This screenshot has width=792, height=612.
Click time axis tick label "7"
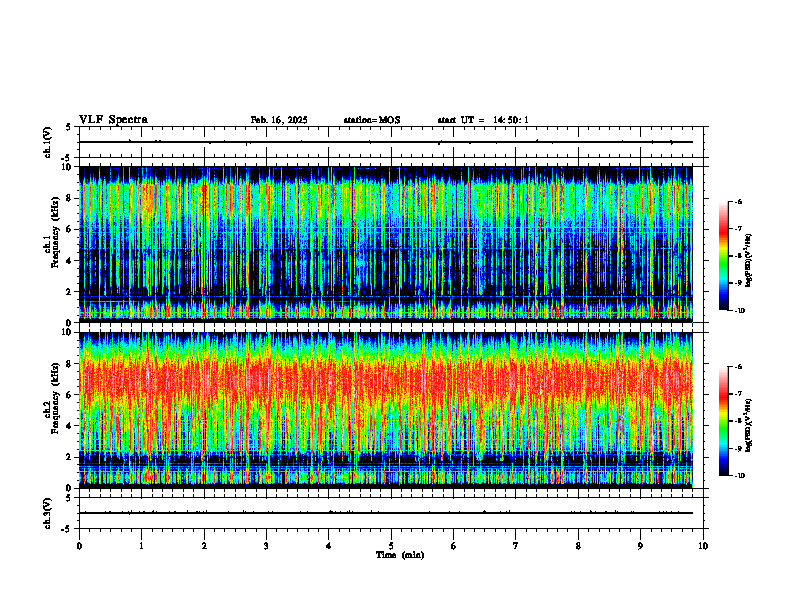[516, 546]
